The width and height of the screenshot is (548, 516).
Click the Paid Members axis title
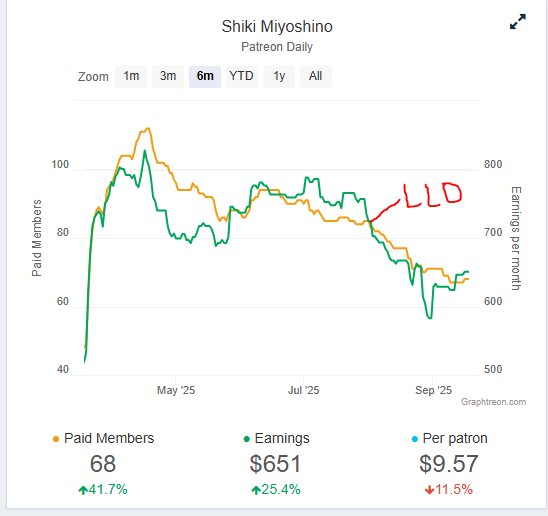[37, 238]
